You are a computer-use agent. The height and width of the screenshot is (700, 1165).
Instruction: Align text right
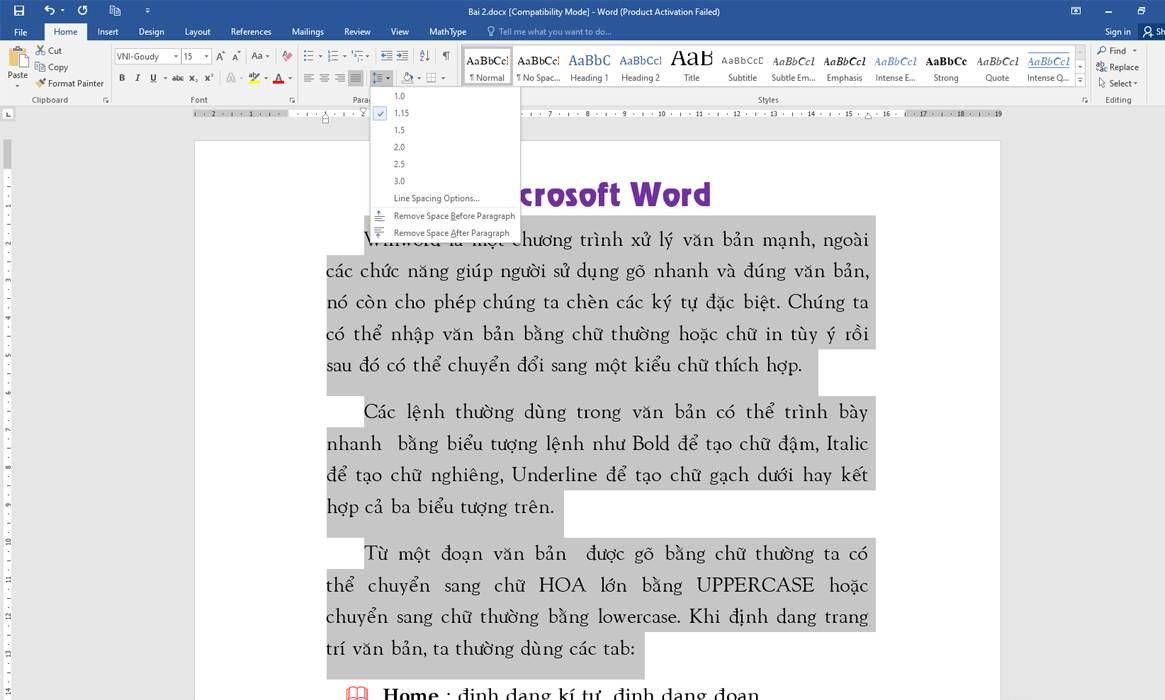coord(340,78)
